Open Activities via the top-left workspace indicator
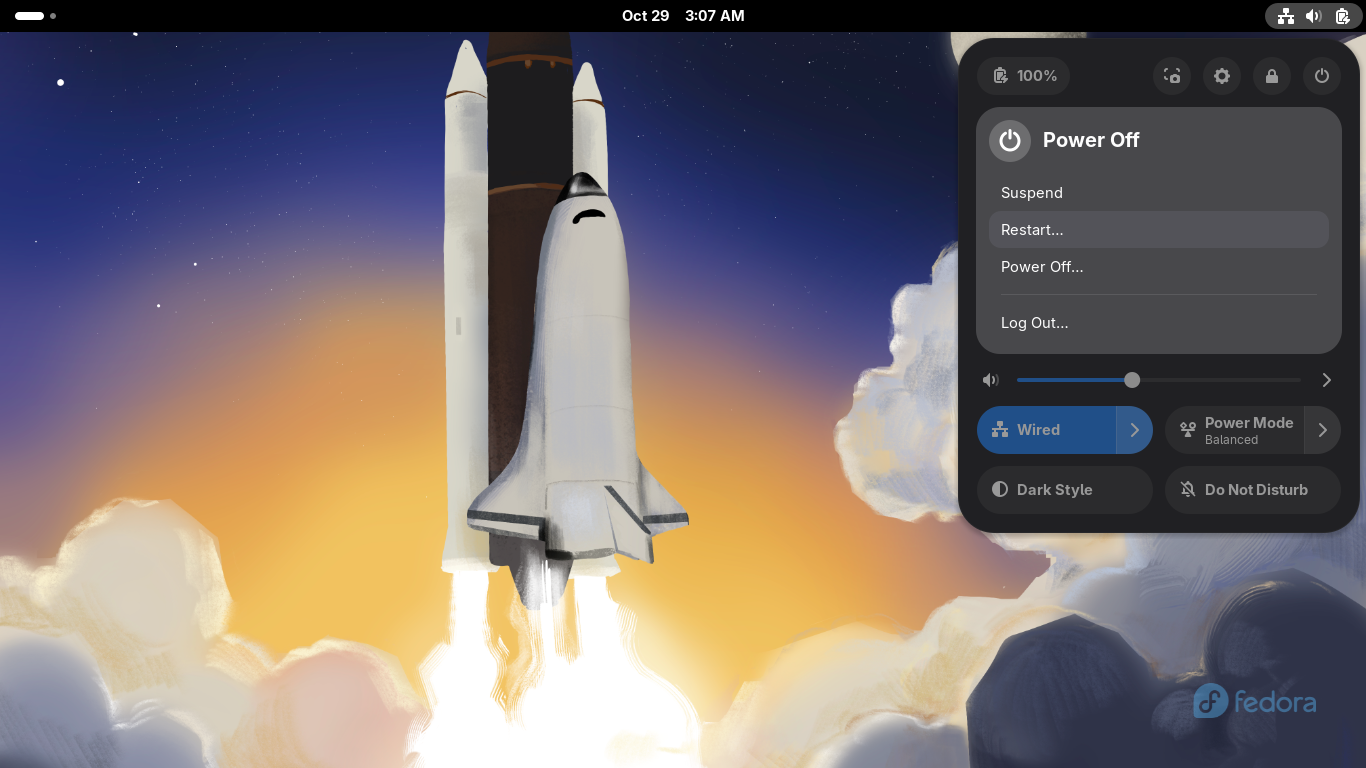The image size is (1366, 768). coord(35,16)
